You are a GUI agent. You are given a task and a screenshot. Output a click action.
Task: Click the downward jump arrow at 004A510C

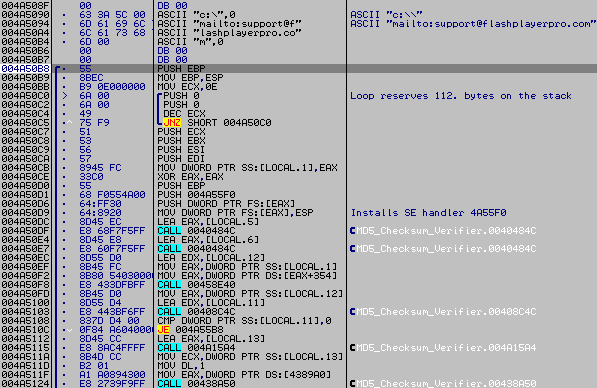coord(69,330)
